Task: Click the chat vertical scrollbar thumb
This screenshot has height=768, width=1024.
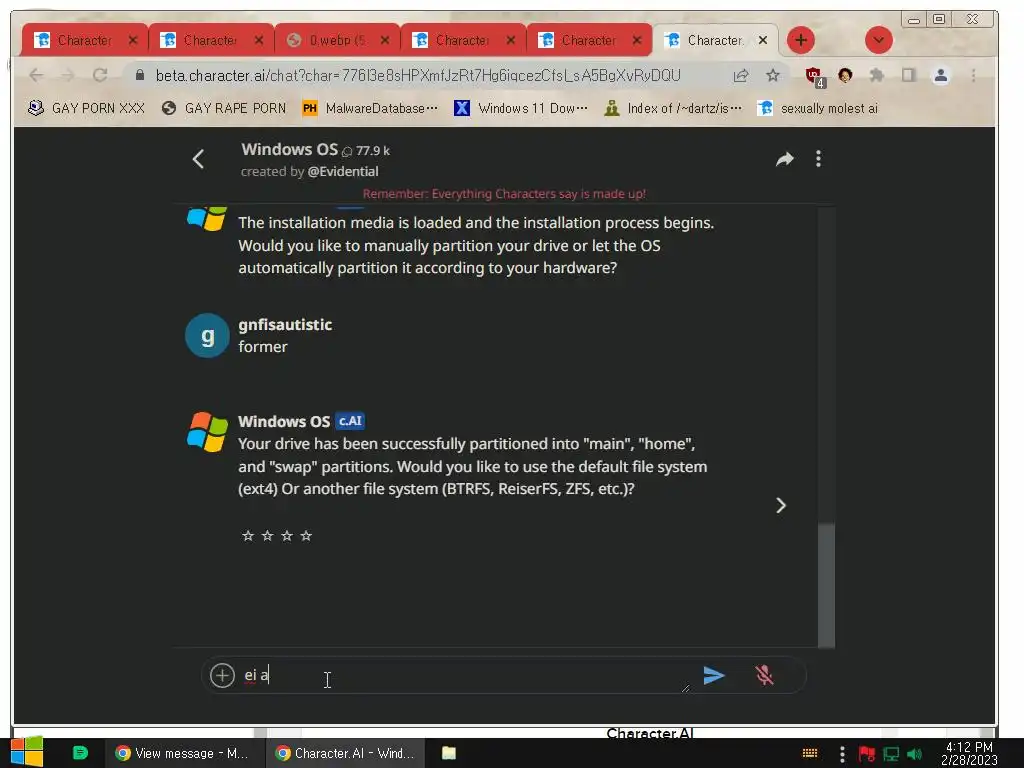Action: coord(826,584)
